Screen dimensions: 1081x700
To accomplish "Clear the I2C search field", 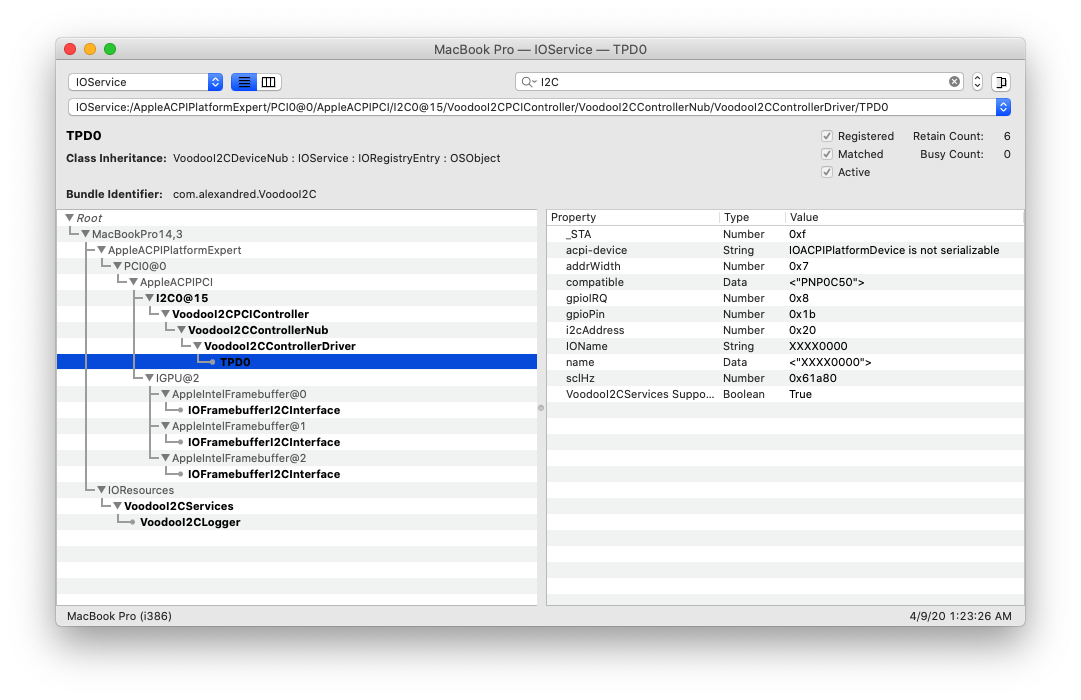I will pyautogui.click(x=954, y=81).
